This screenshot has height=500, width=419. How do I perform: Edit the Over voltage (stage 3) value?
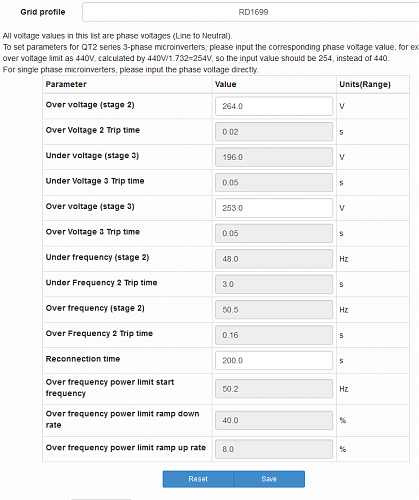(274, 208)
